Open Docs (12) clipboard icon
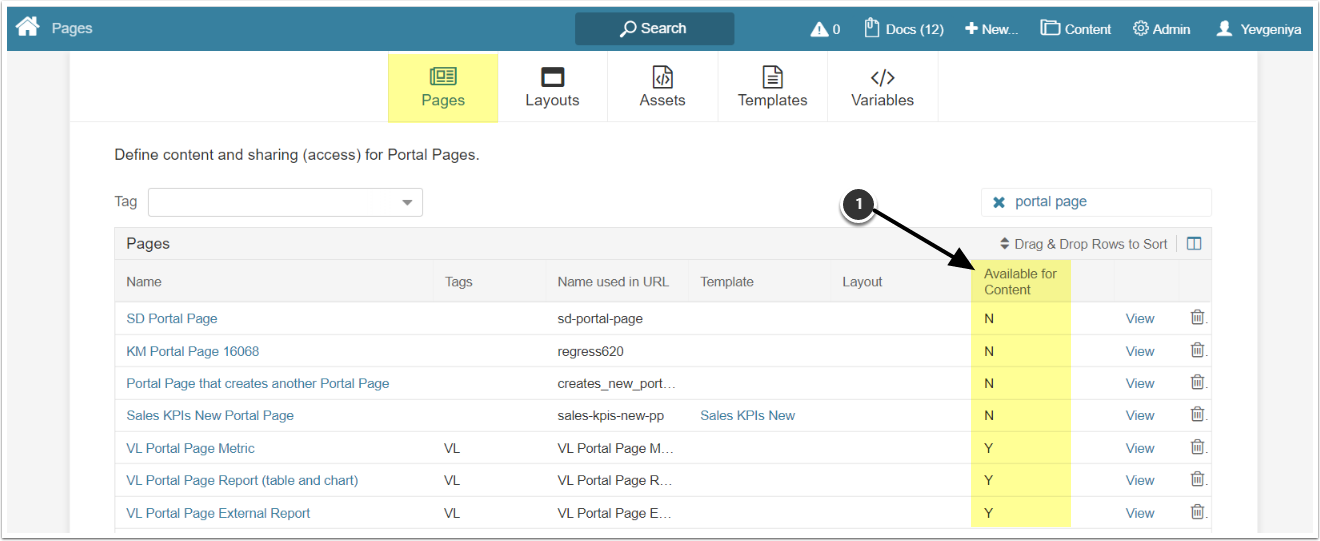This screenshot has height=541, width=1320. point(871,28)
